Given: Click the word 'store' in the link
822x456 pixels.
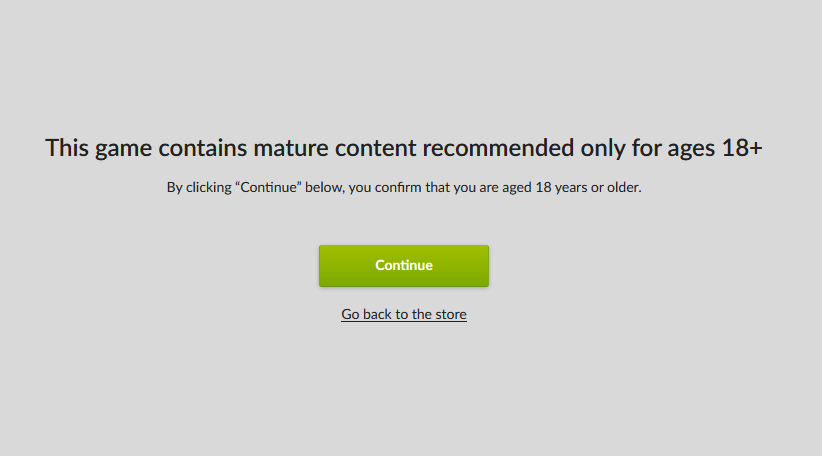Looking at the screenshot, I should (x=451, y=314).
